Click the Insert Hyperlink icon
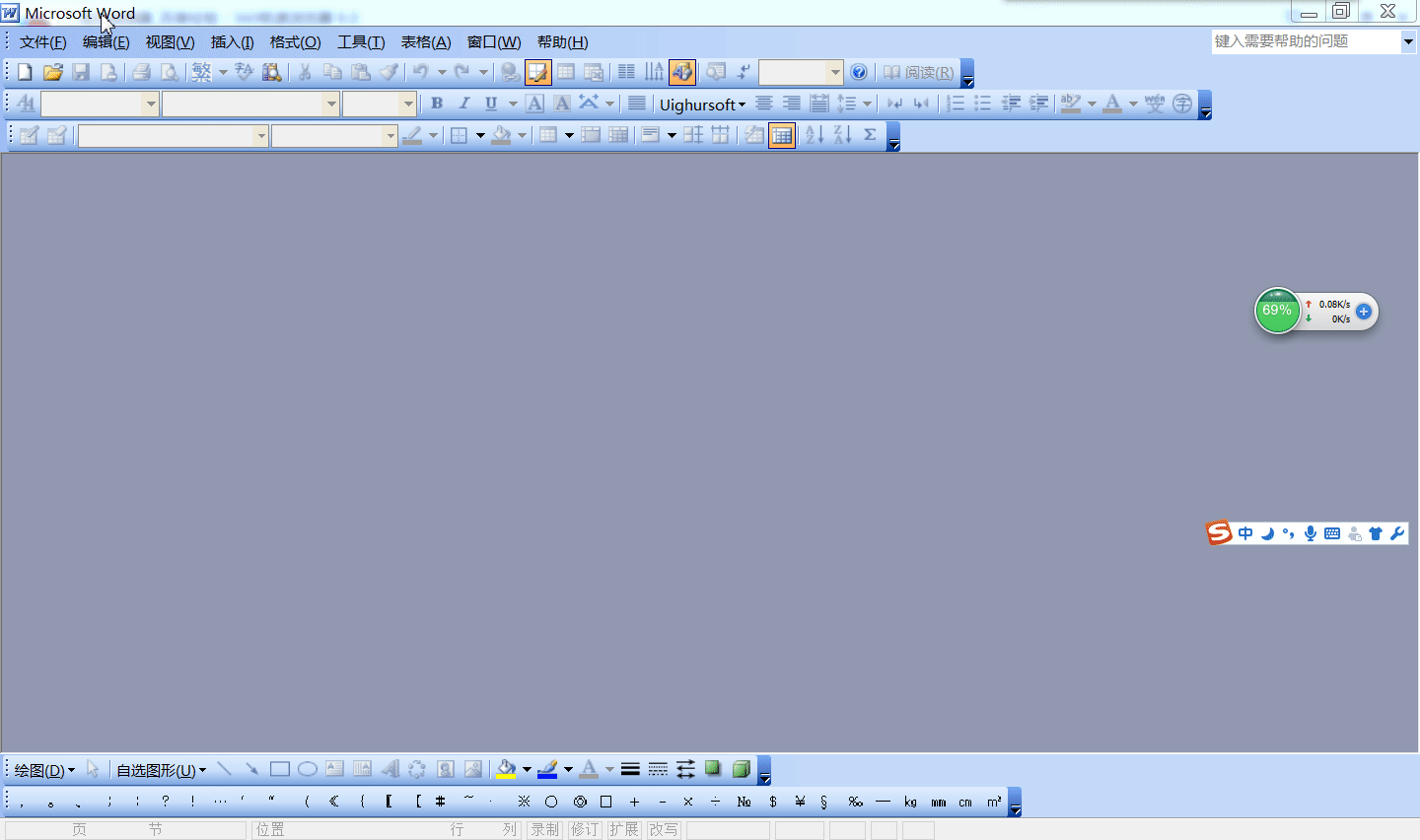The width and height of the screenshot is (1420, 840). pyautogui.click(x=510, y=72)
